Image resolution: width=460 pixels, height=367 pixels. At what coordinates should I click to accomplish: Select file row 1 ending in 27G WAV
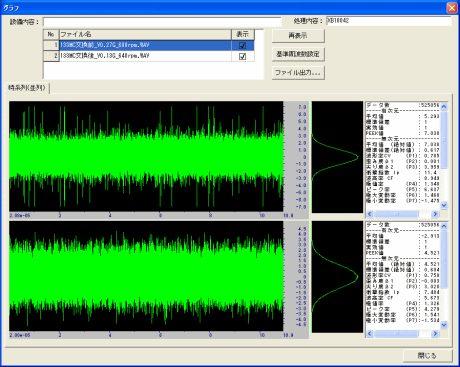click(145, 45)
